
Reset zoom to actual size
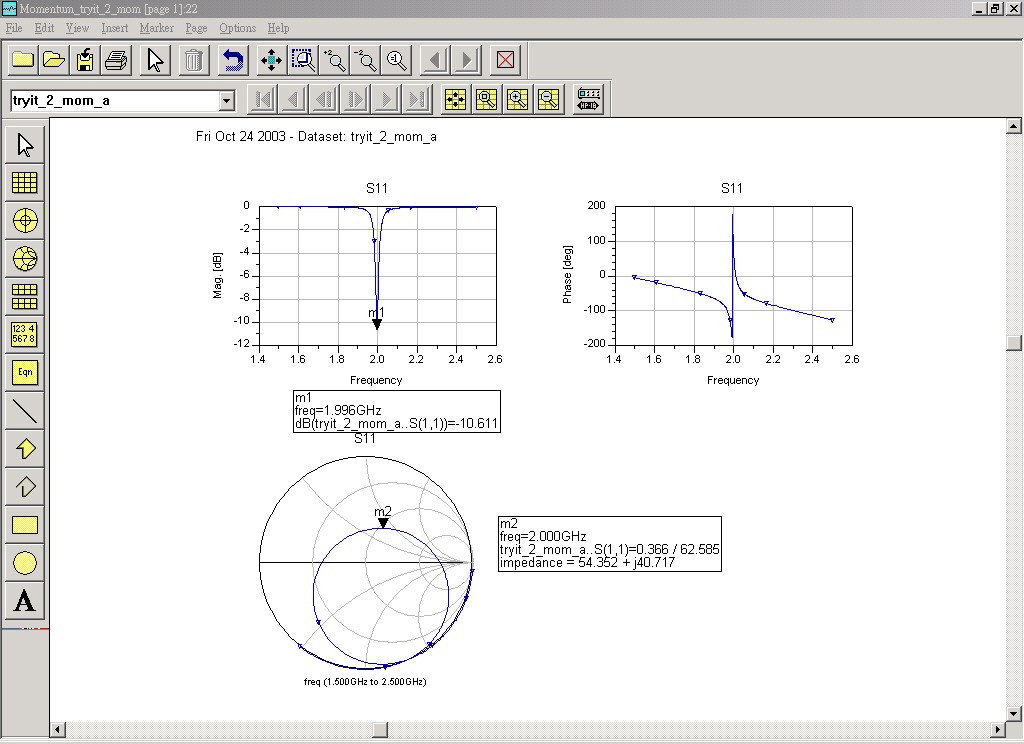pos(396,60)
